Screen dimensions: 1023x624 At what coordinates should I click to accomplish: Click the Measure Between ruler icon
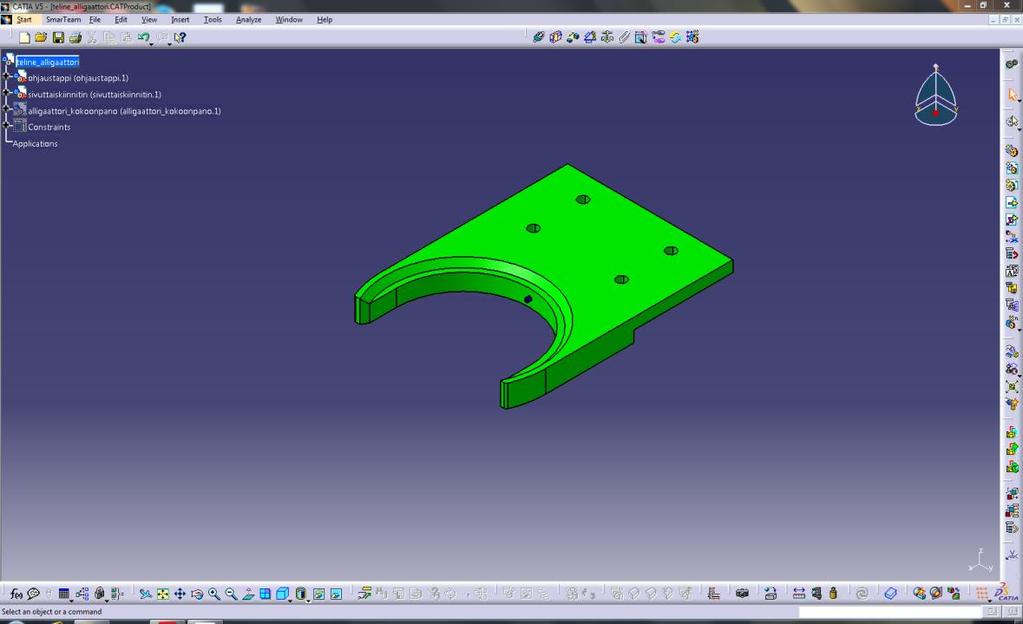point(799,593)
